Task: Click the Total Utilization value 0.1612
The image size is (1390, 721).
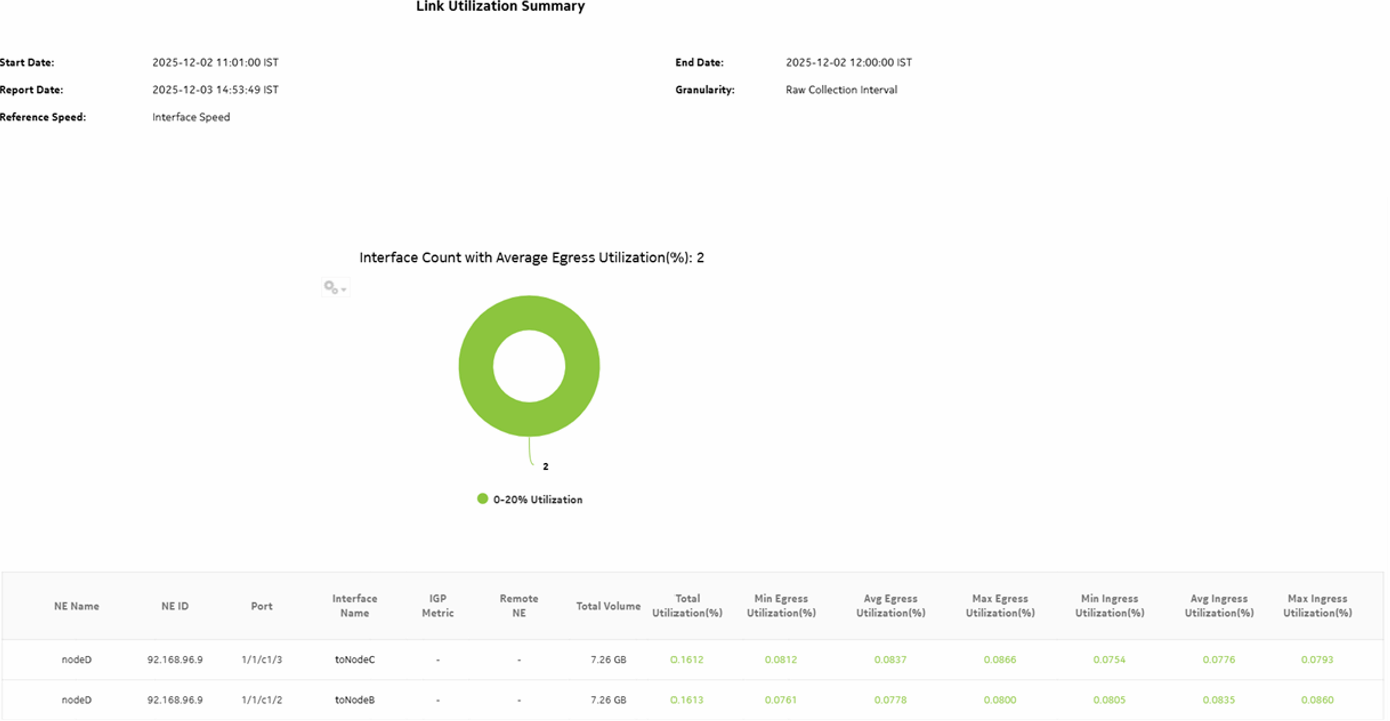Action: [x=687, y=659]
